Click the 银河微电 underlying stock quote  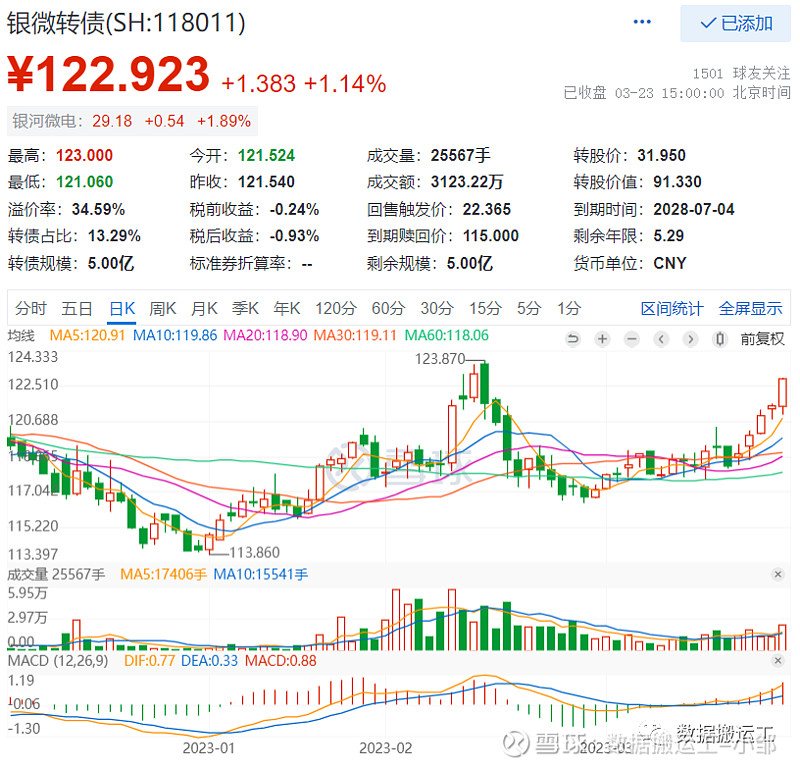pos(132,121)
